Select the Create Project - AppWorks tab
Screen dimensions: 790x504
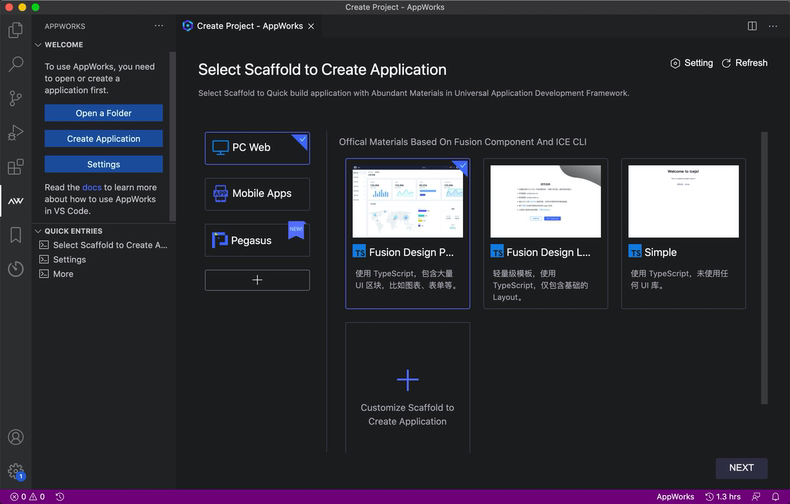tap(249, 26)
